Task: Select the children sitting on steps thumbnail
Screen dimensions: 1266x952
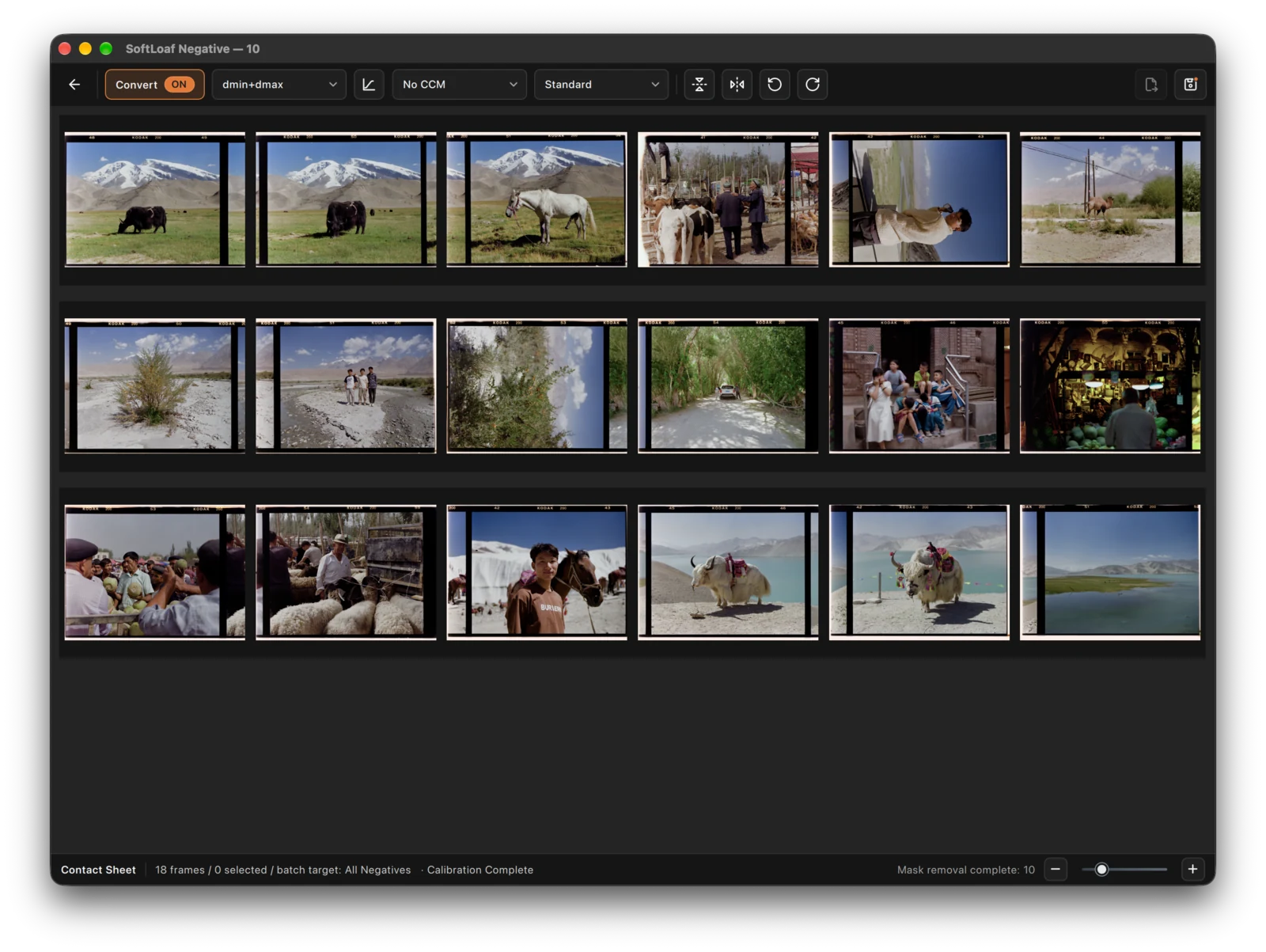Action: (x=919, y=386)
